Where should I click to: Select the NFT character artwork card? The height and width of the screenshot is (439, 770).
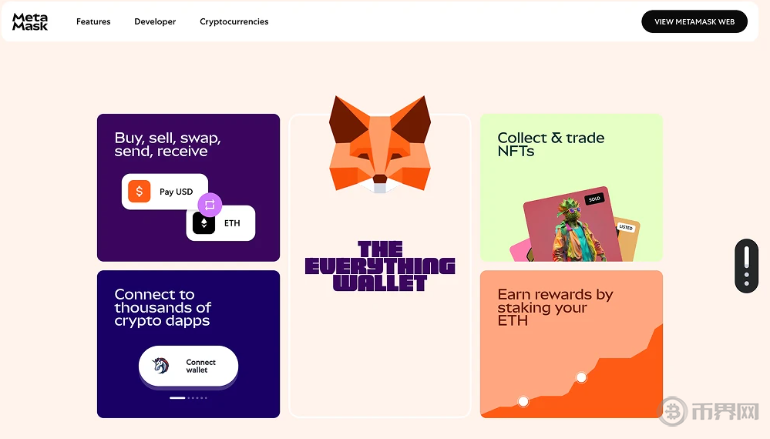[567, 225]
